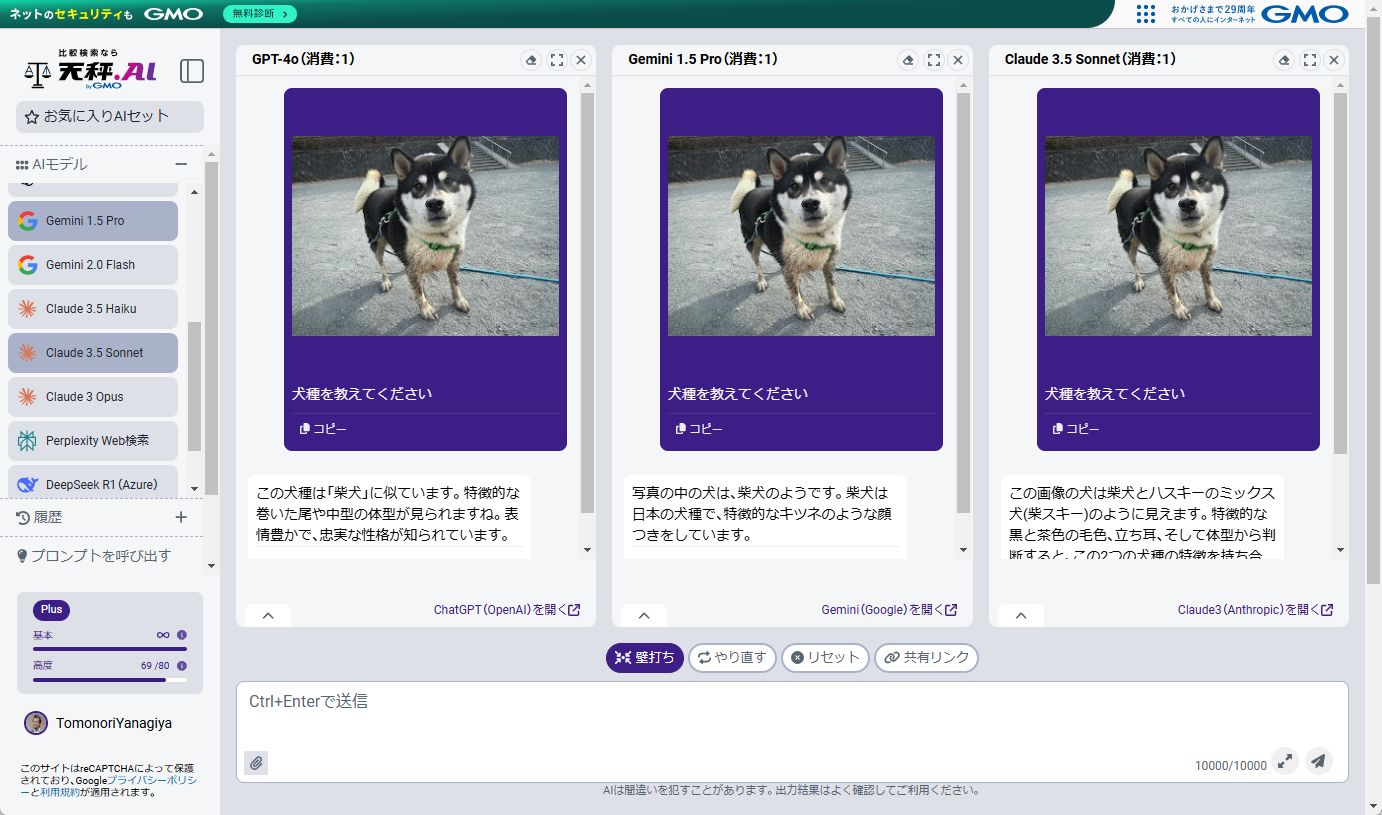
Task: Send the prompt with the paper plane icon
Action: [x=1318, y=761]
